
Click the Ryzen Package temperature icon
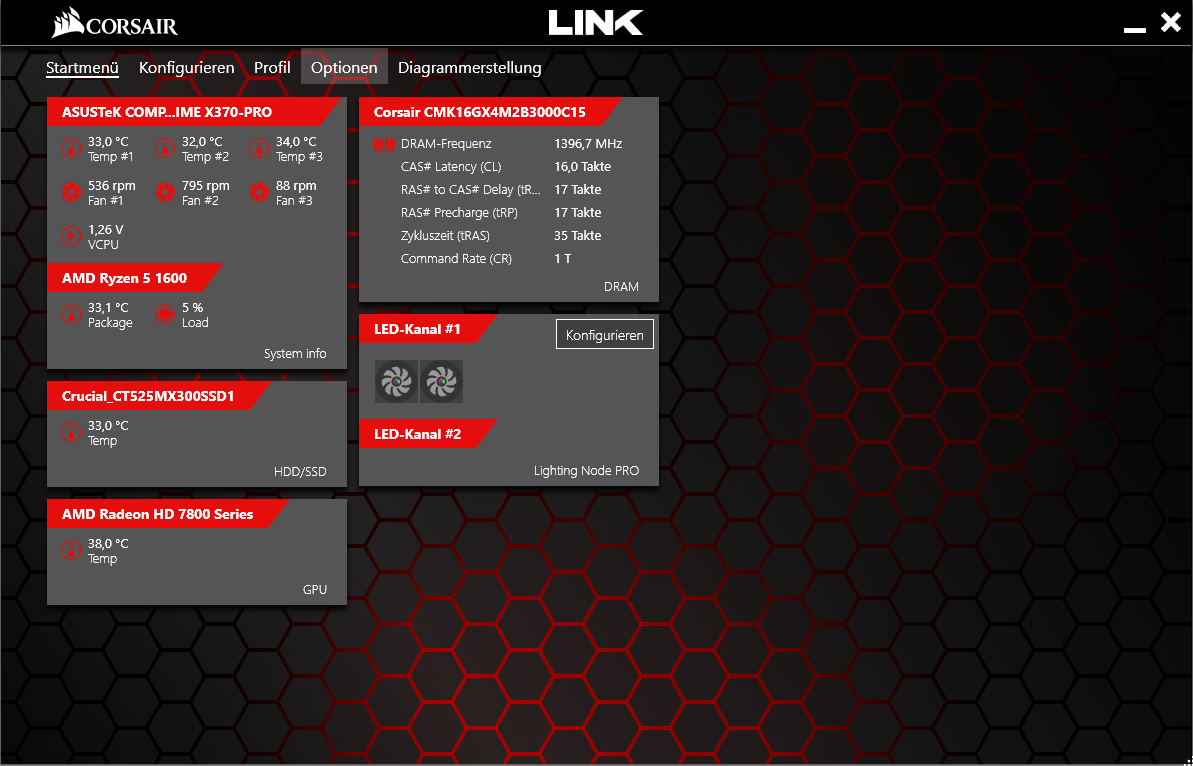pos(70,315)
